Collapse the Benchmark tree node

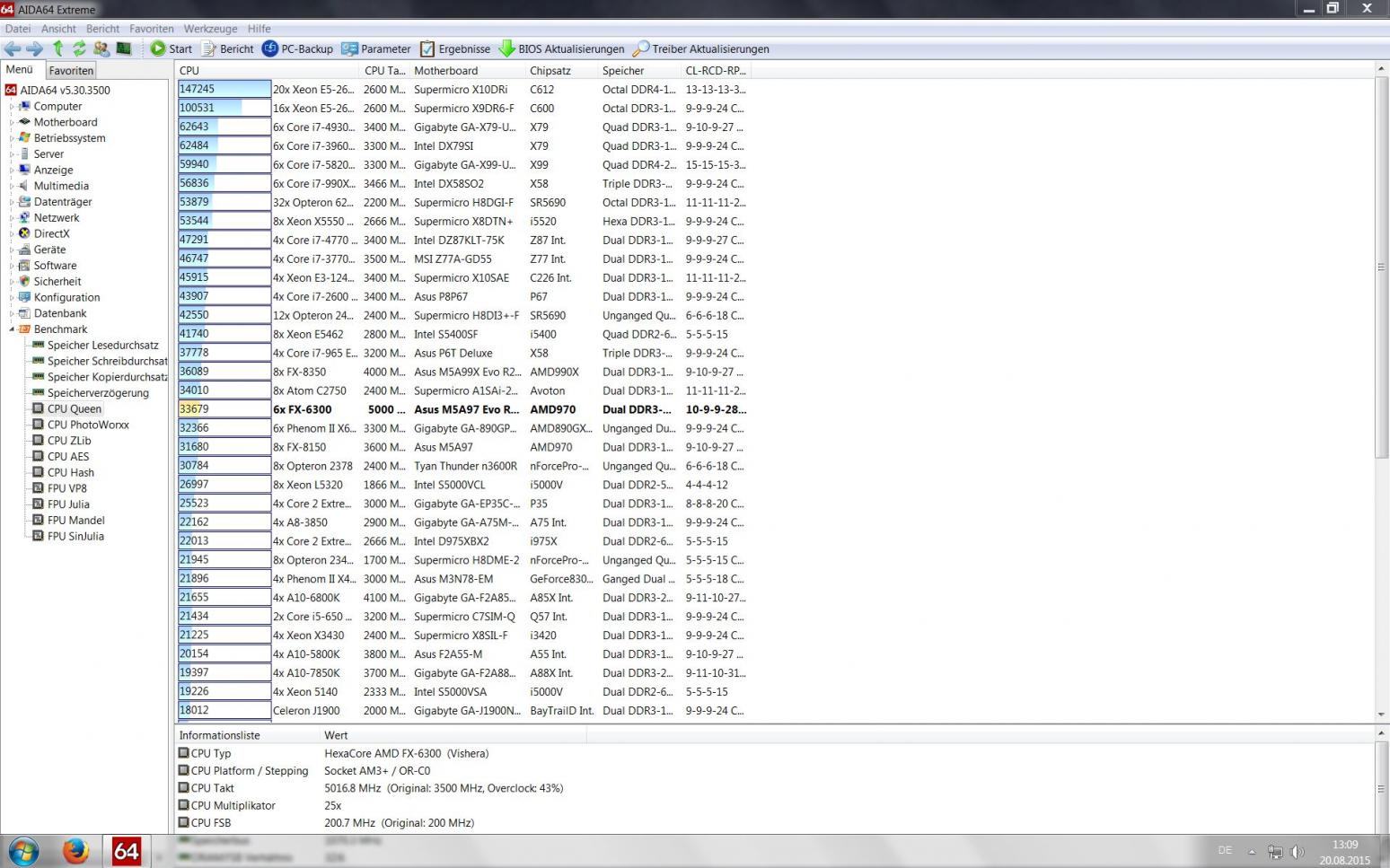(12, 329)
